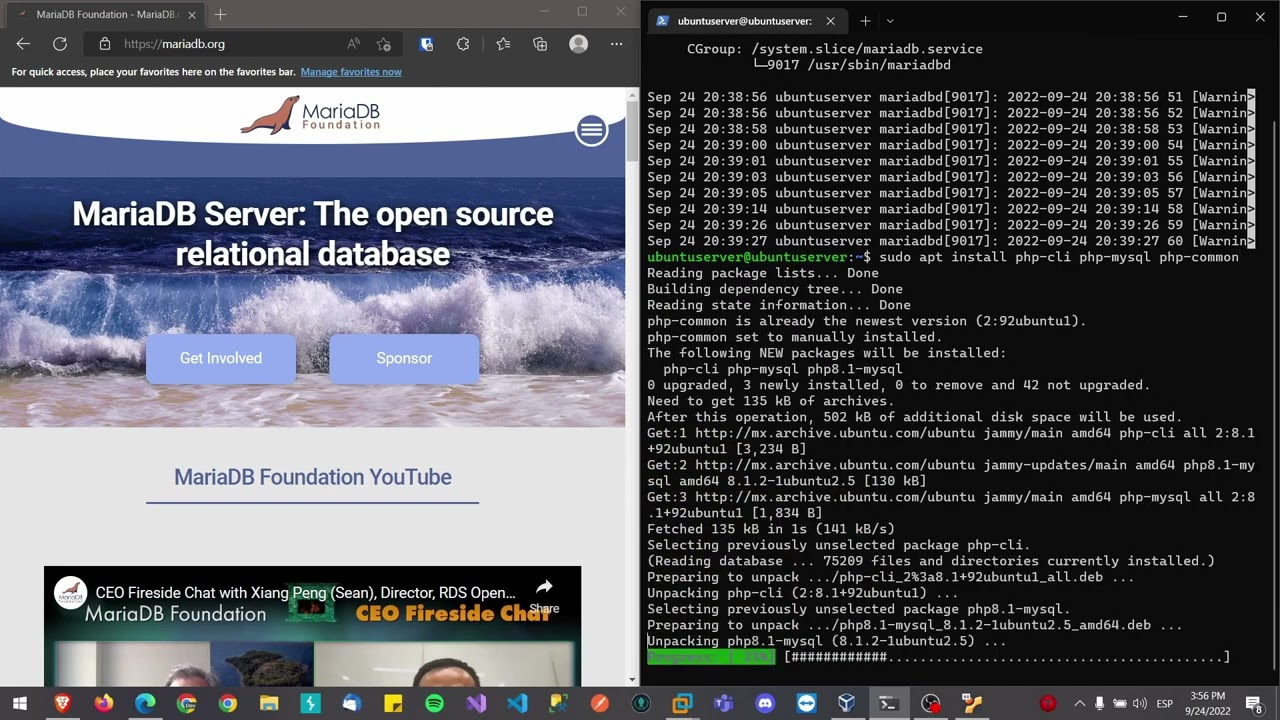
Task: Click 'sudo apt install php-cli' command text
Action: tap(1059, 257)
